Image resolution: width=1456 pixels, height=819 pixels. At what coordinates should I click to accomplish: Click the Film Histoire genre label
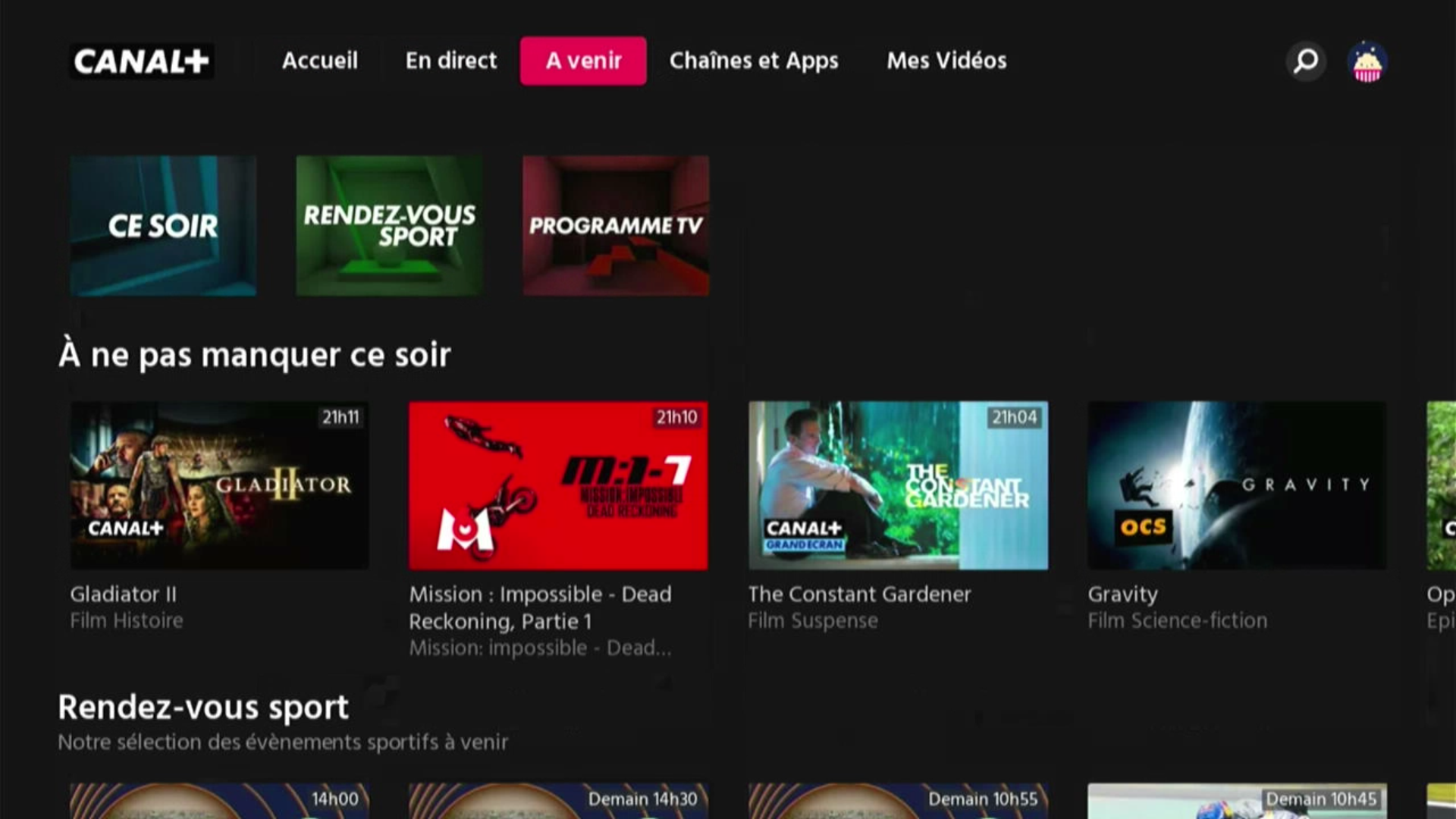pyautogui.click(x=127, y=621)
